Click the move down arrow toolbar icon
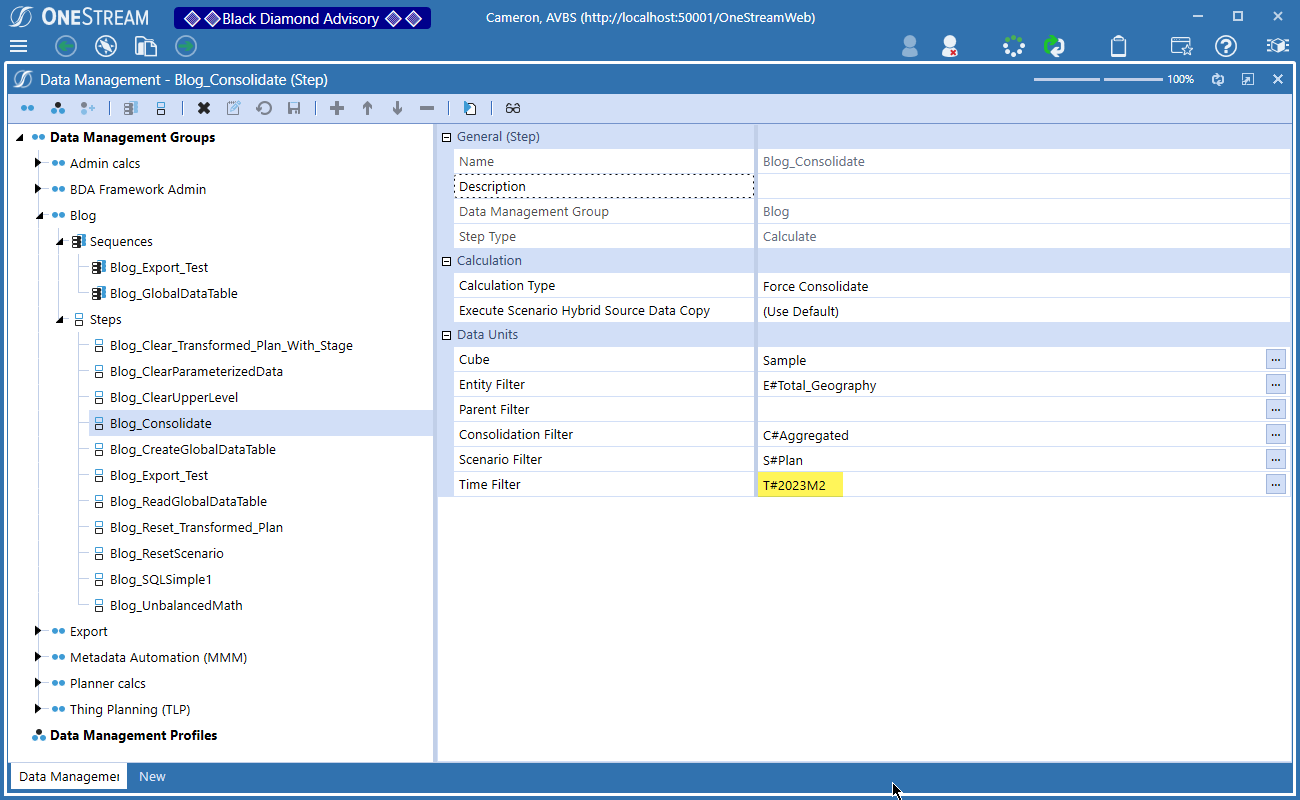 [x=397, y=108]
